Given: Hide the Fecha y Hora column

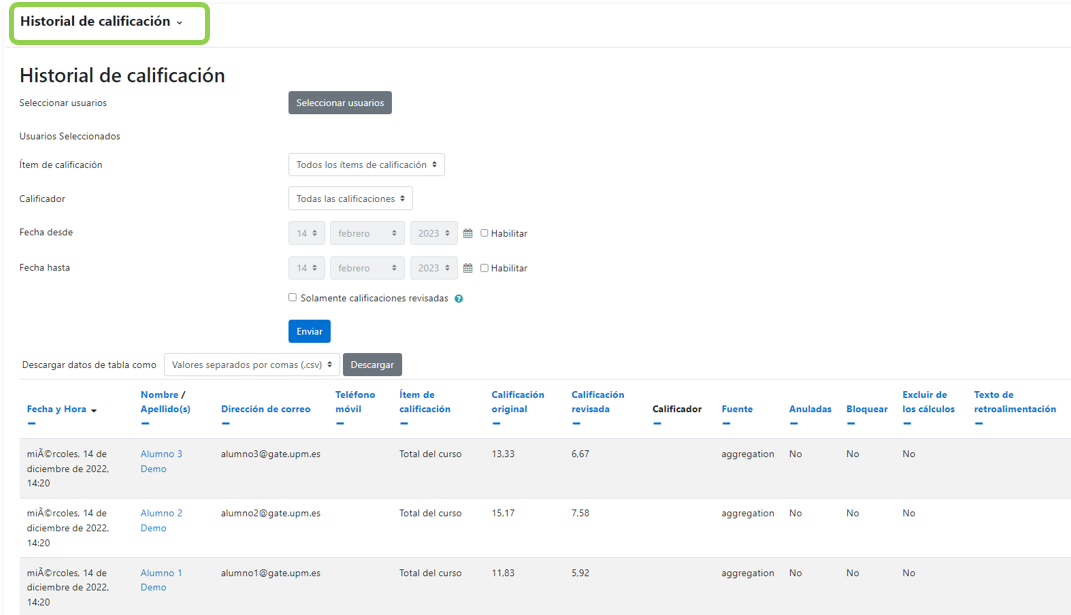Looking at the screenshot, I should point(31,424).
